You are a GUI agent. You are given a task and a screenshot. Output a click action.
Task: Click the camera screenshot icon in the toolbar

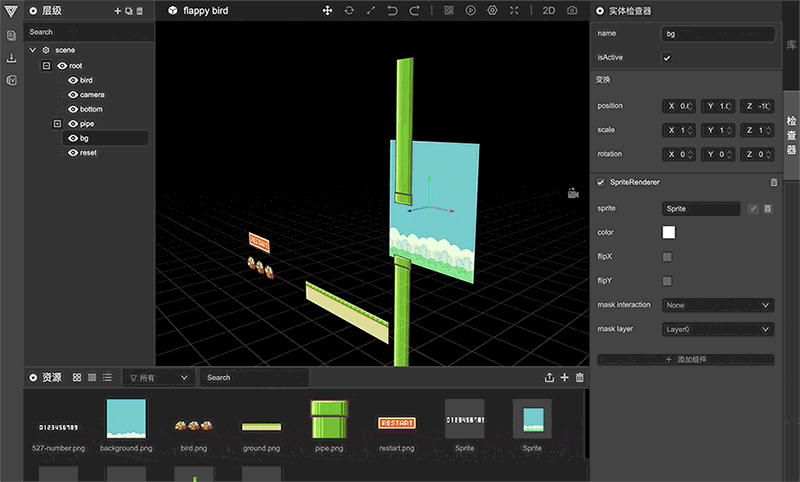pos(572,11)
